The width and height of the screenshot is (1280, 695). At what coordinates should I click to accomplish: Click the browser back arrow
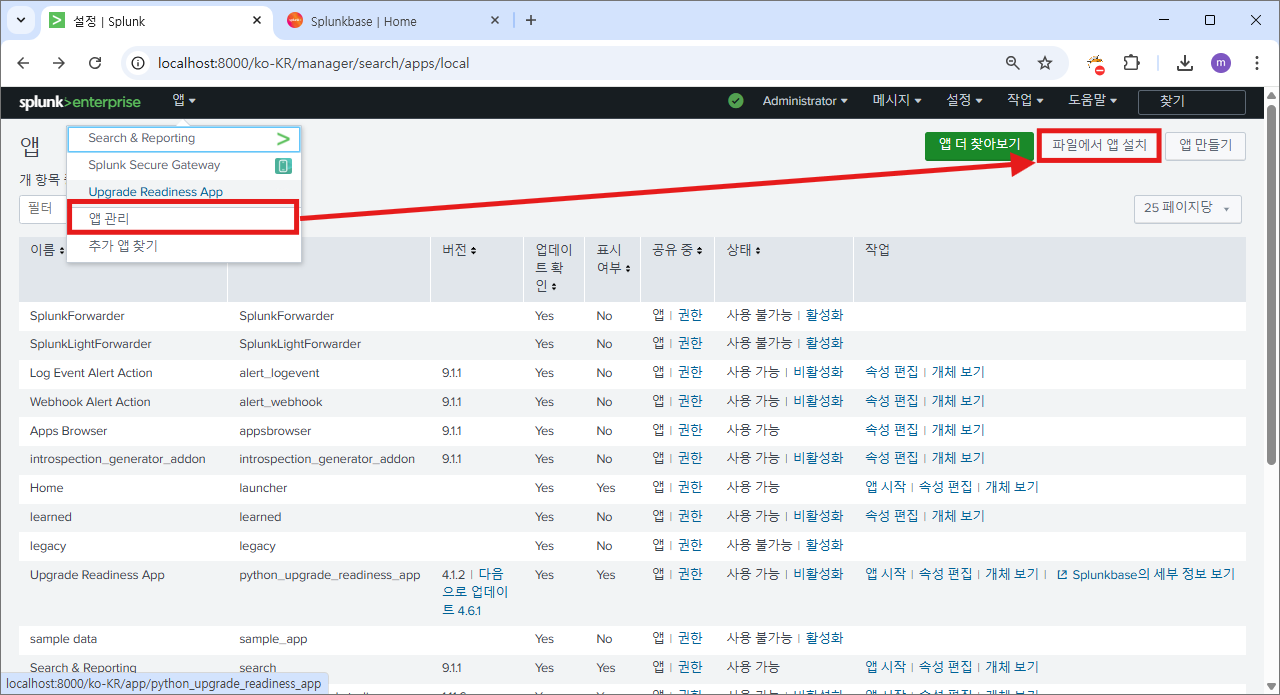[23, 63]
